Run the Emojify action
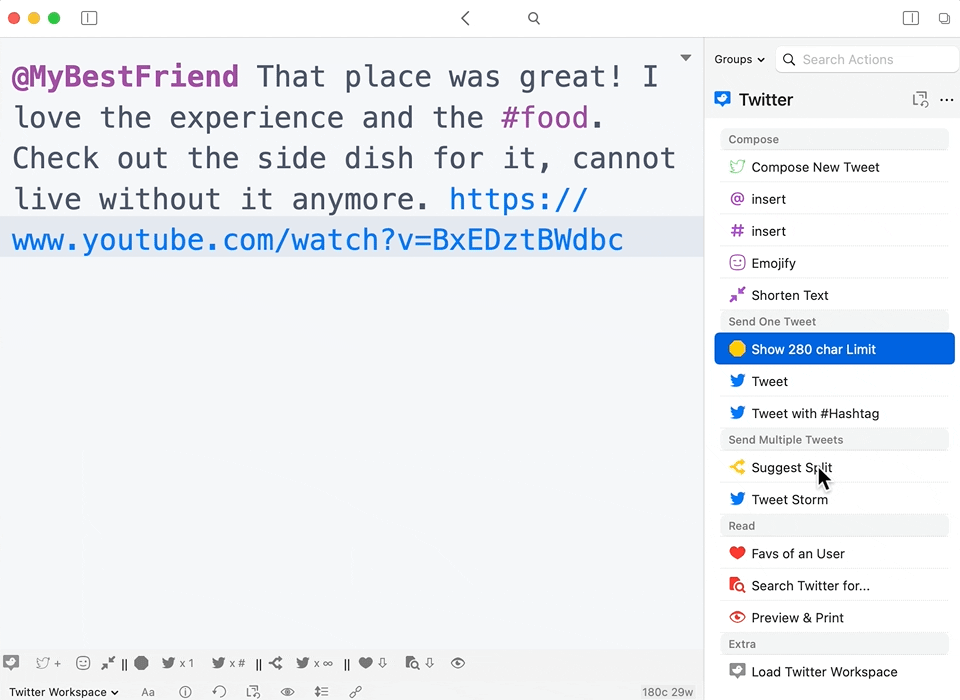960x700 pixels. 834,263
